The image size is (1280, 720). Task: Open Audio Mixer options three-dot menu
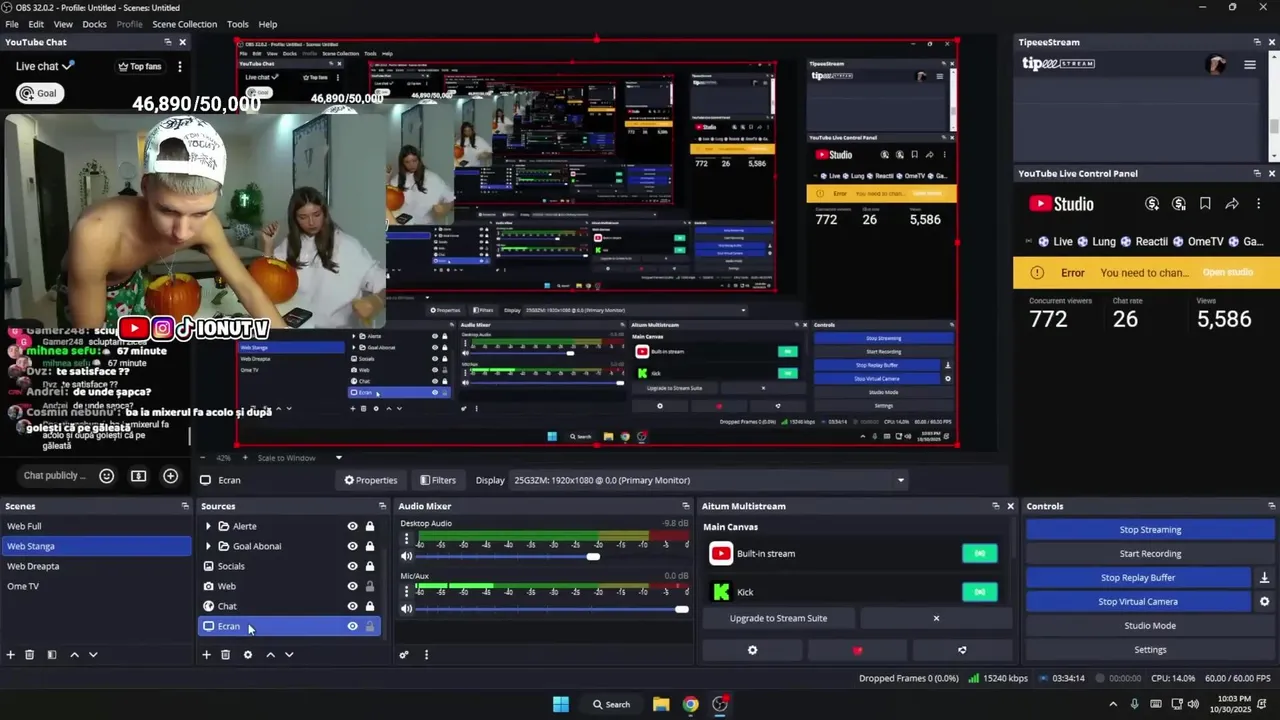pos(426,655)
